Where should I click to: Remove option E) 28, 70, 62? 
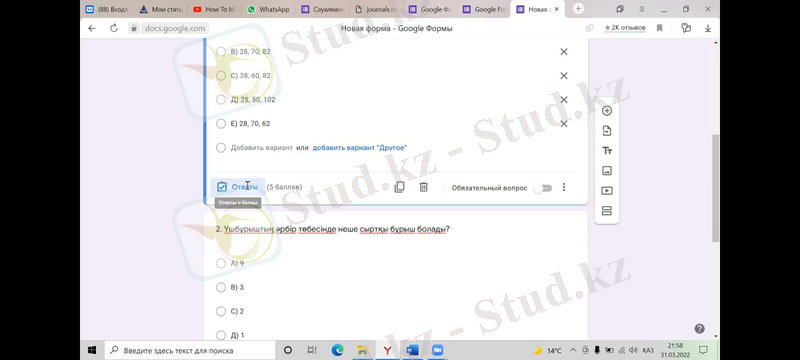pyautogui.click(x=564, y=123)
